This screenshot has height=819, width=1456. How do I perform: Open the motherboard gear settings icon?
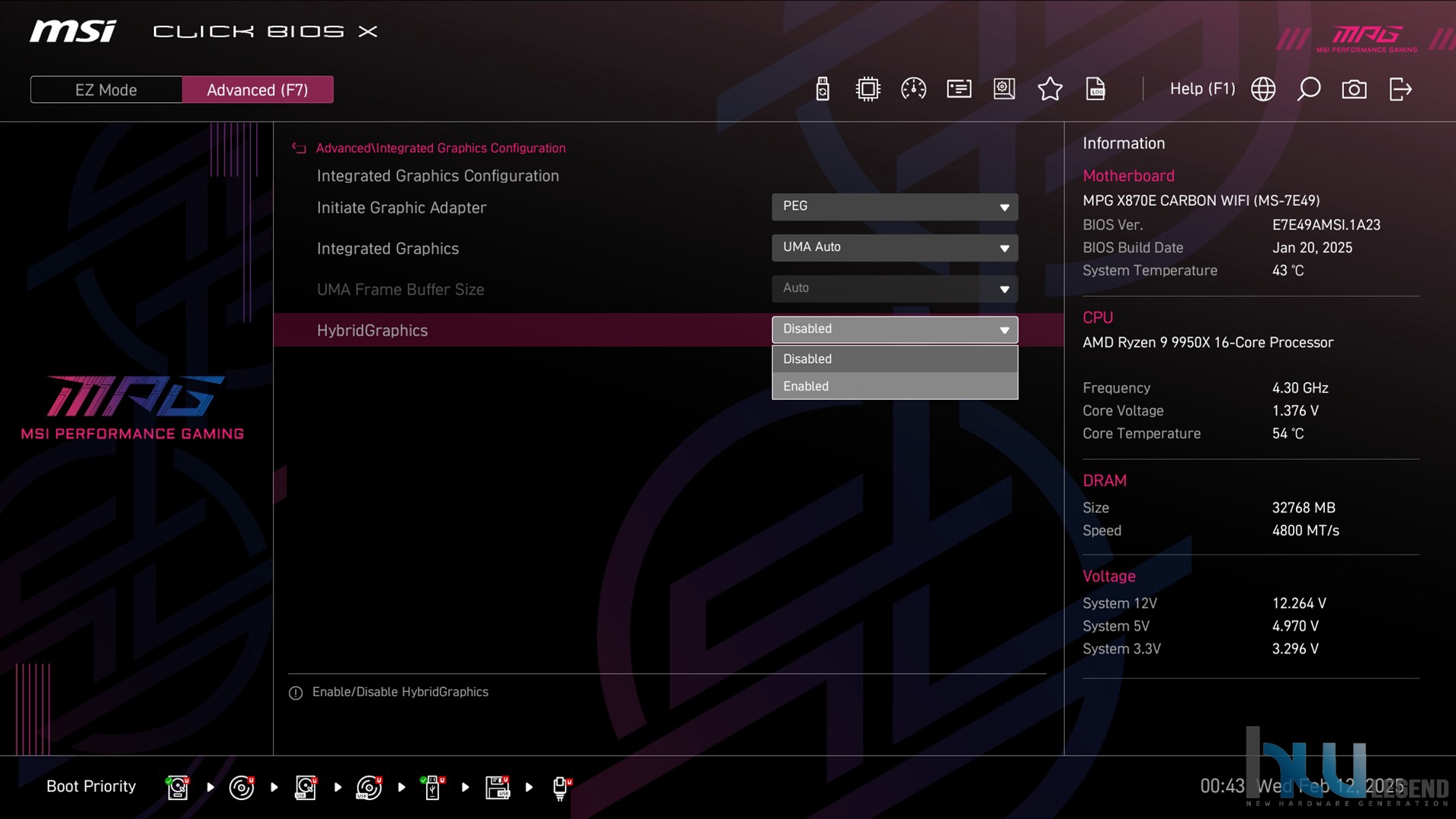point(1004,89)
